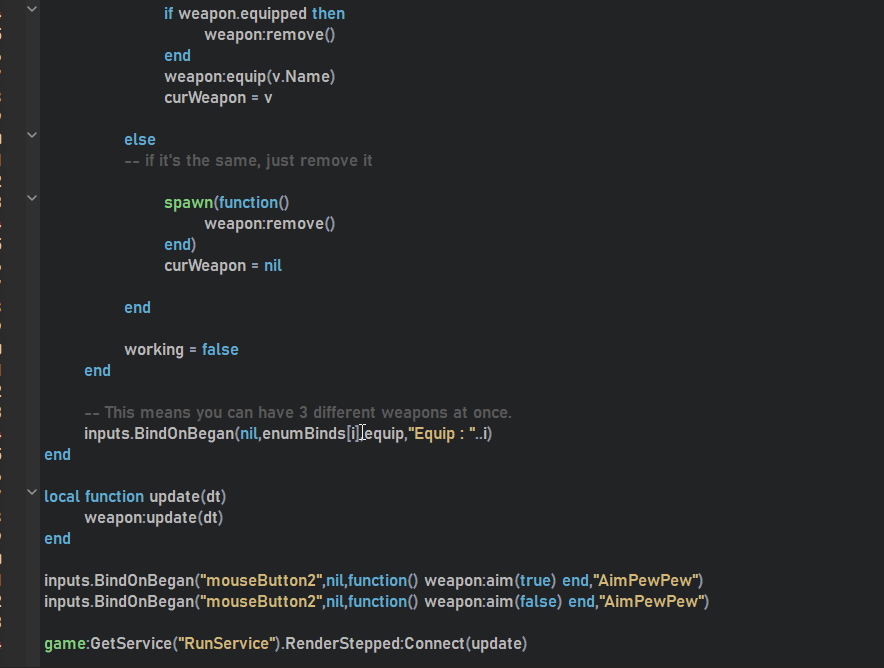The image size is (884, 668).
Task: Click the 'curWeapon = v' line
Action: tap(218, 98)
